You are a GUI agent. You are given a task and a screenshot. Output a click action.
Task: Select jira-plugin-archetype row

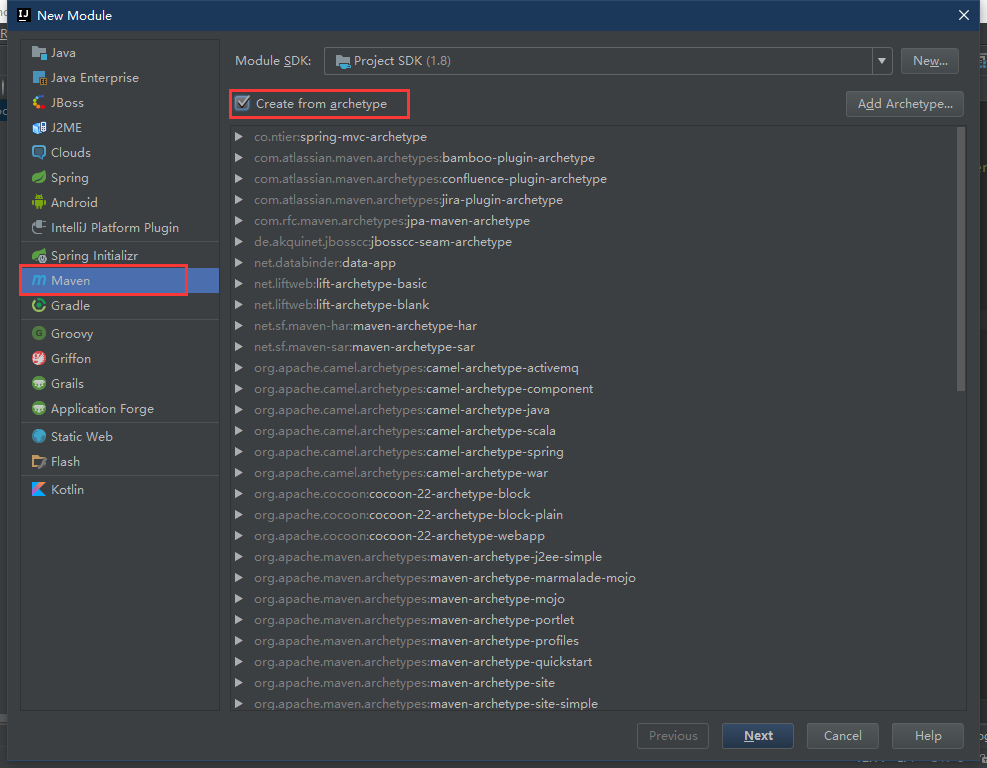[x=594, y=200]
